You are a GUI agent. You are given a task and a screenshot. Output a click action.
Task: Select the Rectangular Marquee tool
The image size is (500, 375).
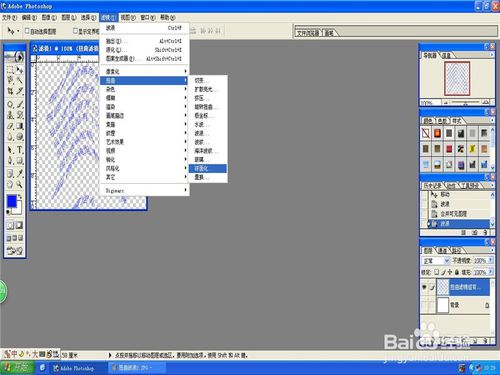coord(10,70)
